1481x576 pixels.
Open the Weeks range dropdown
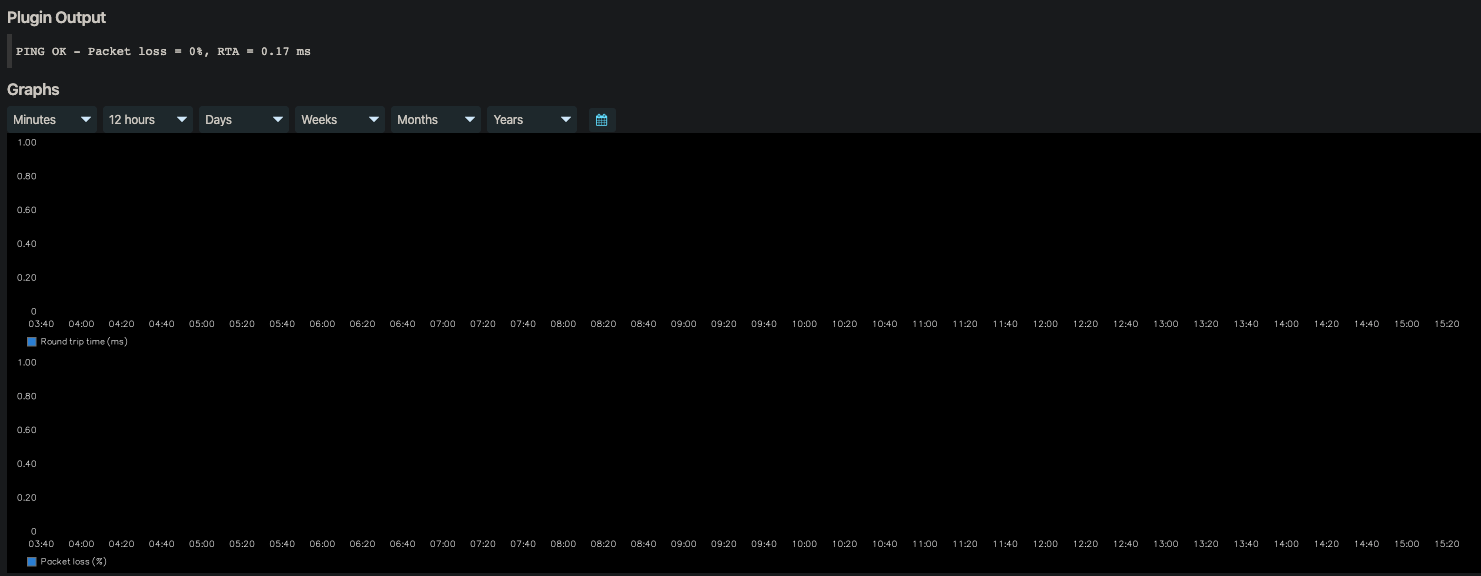(x=338, y=119)
